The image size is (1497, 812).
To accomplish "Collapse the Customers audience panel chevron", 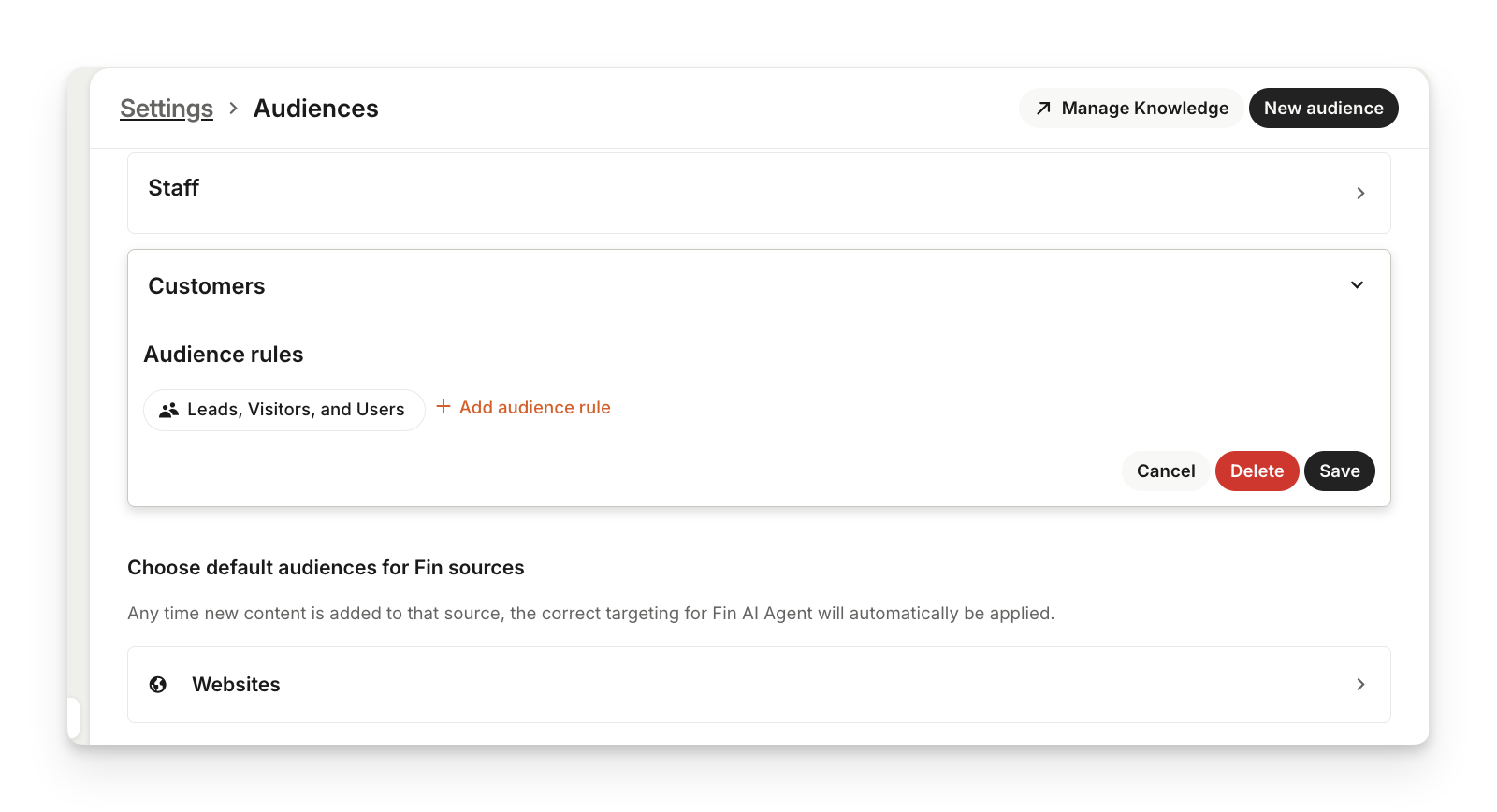I will 1357,285.
